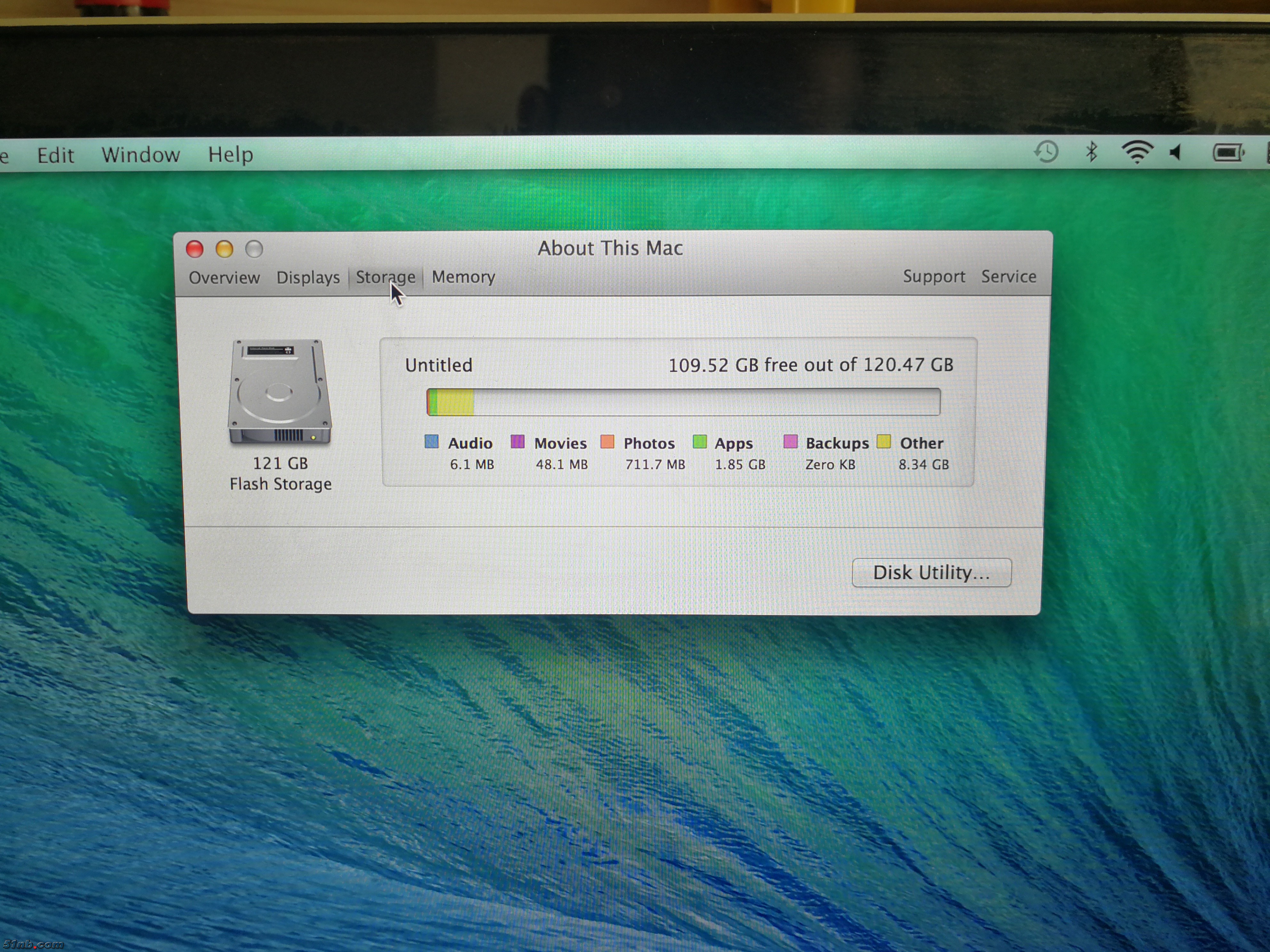Image resolution: width=1270 pixels, height=952 pixels.
Task: Click the yellow Other legend swatch
Action: 884,441
